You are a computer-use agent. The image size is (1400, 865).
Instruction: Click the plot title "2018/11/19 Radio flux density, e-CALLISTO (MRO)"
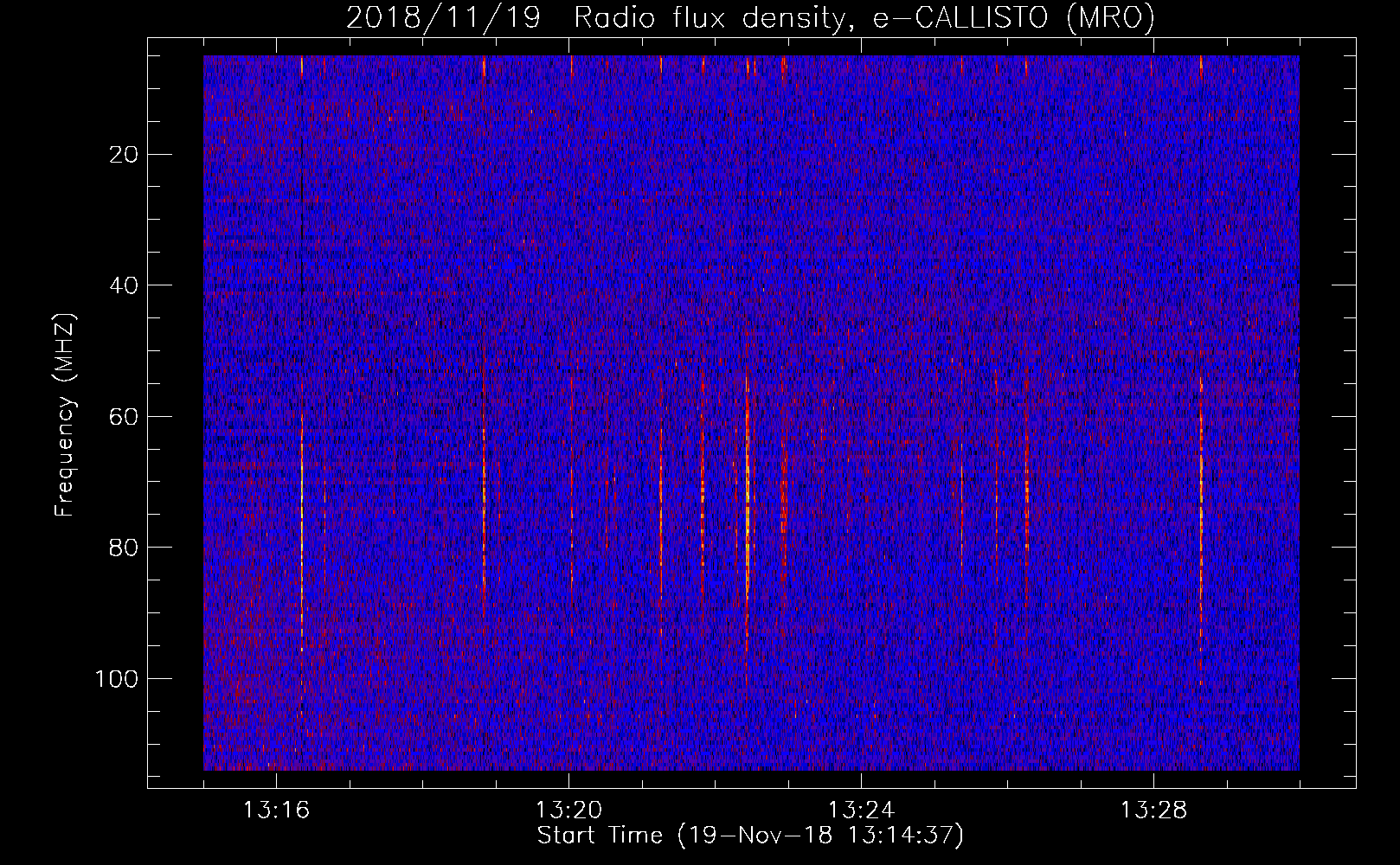point(750,17)
